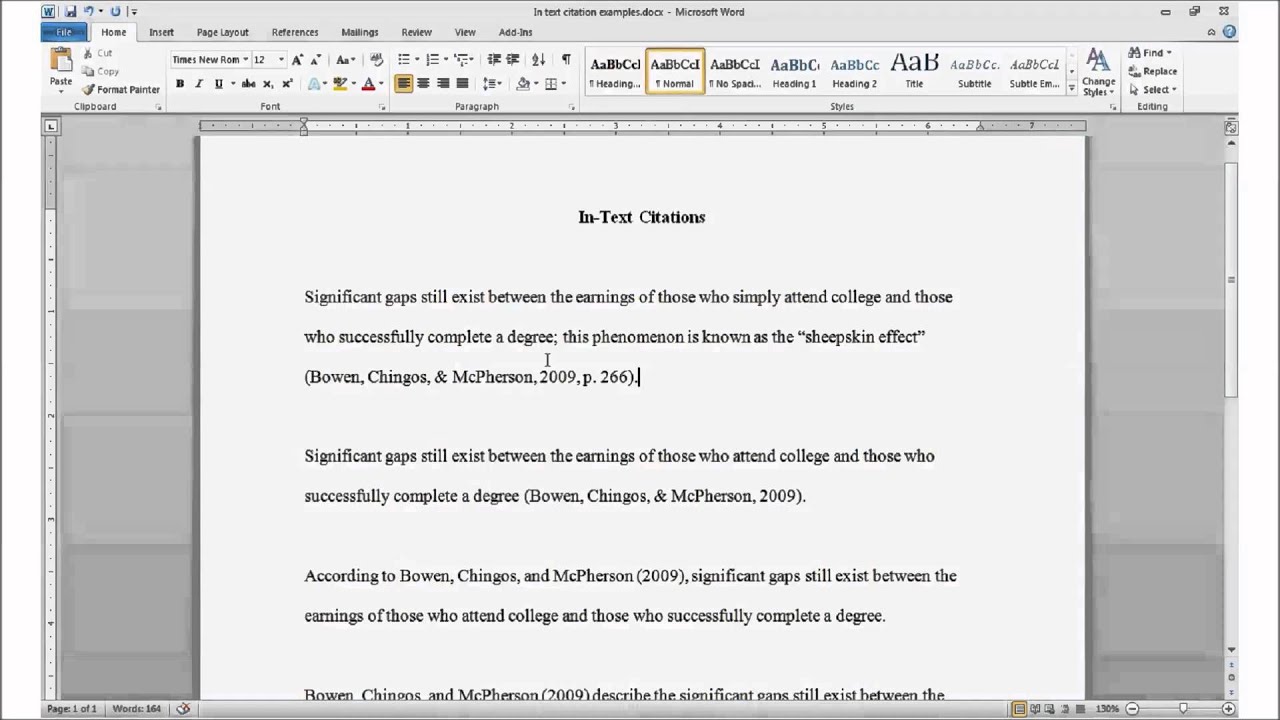This screenshot has width=1280, height=720.
Task: Apply the text highlight color
Action: (339, 84)
